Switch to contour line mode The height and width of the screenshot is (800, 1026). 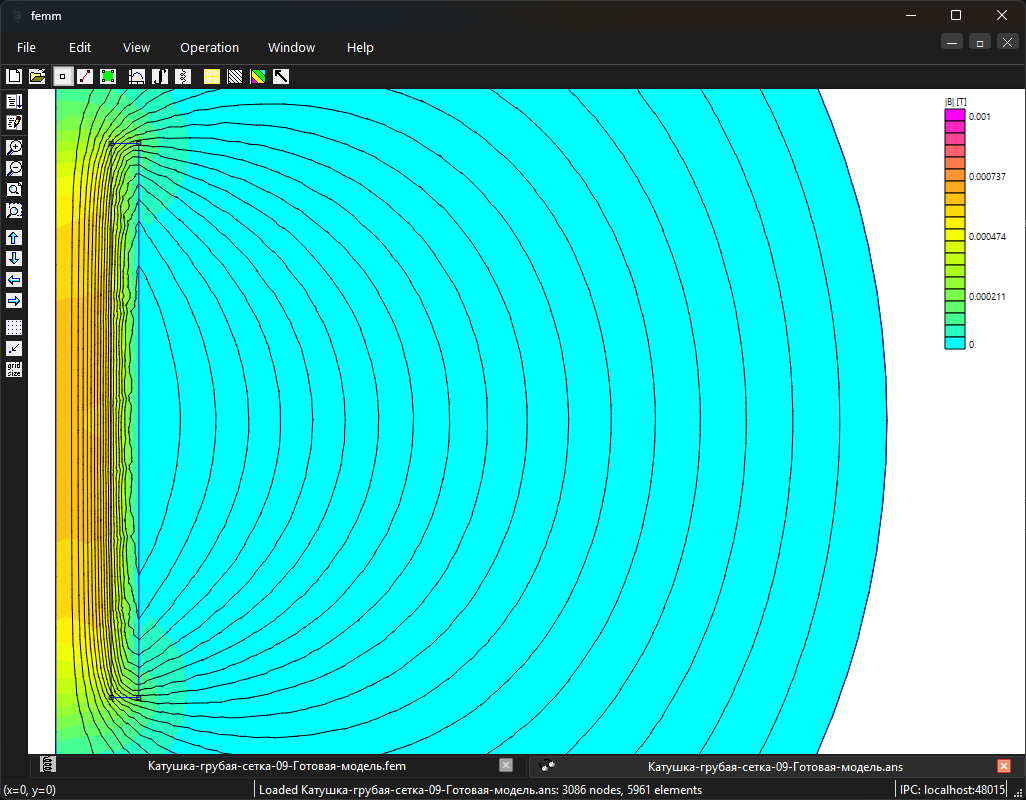[85, 77]
